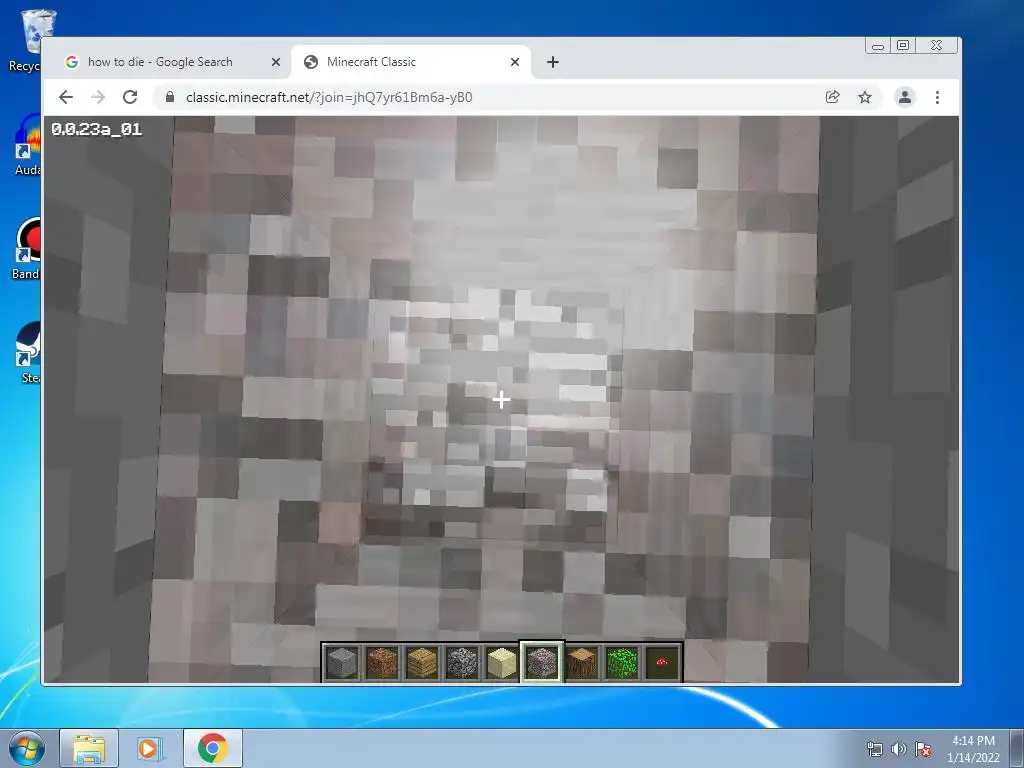
Task: Show the clock and calendar 4:14 PM
Action: [x=973, y=748]
